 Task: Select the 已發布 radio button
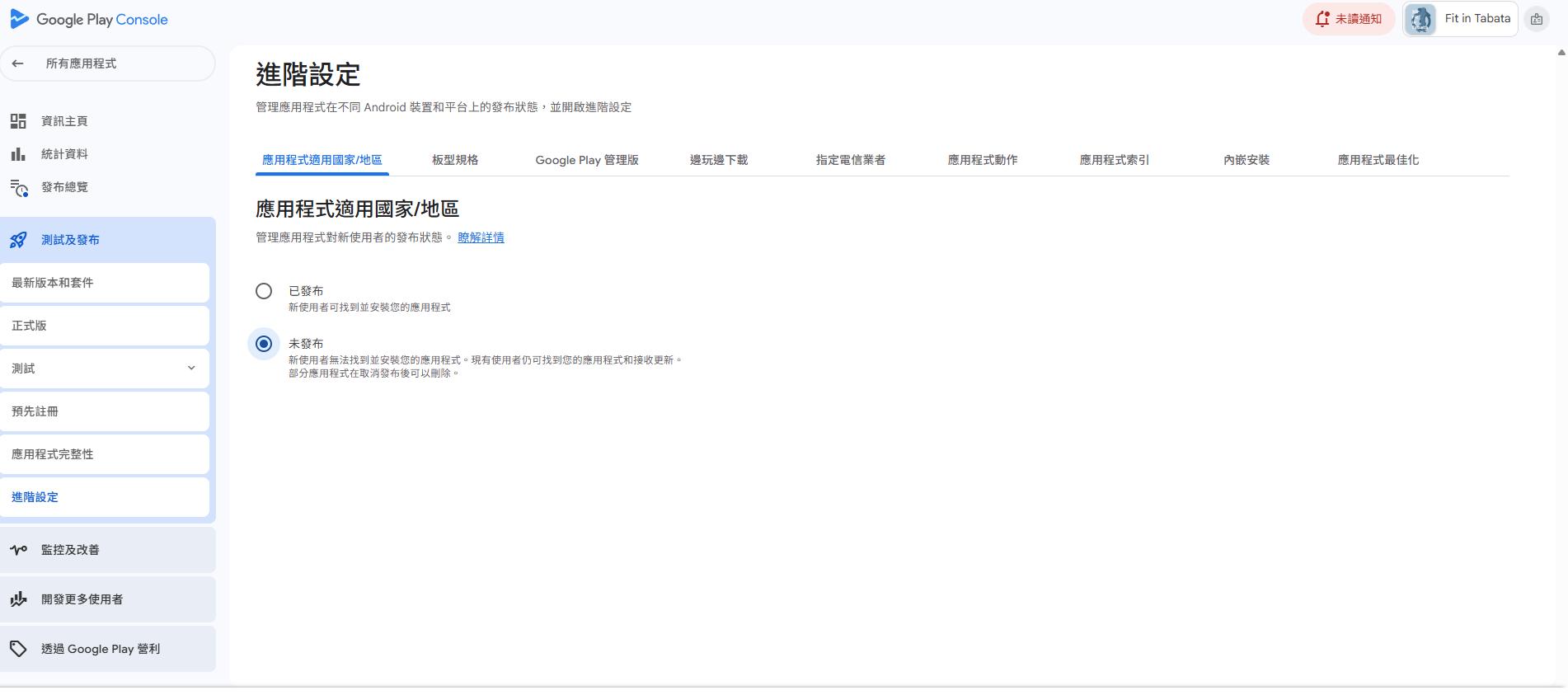[264, 291]
